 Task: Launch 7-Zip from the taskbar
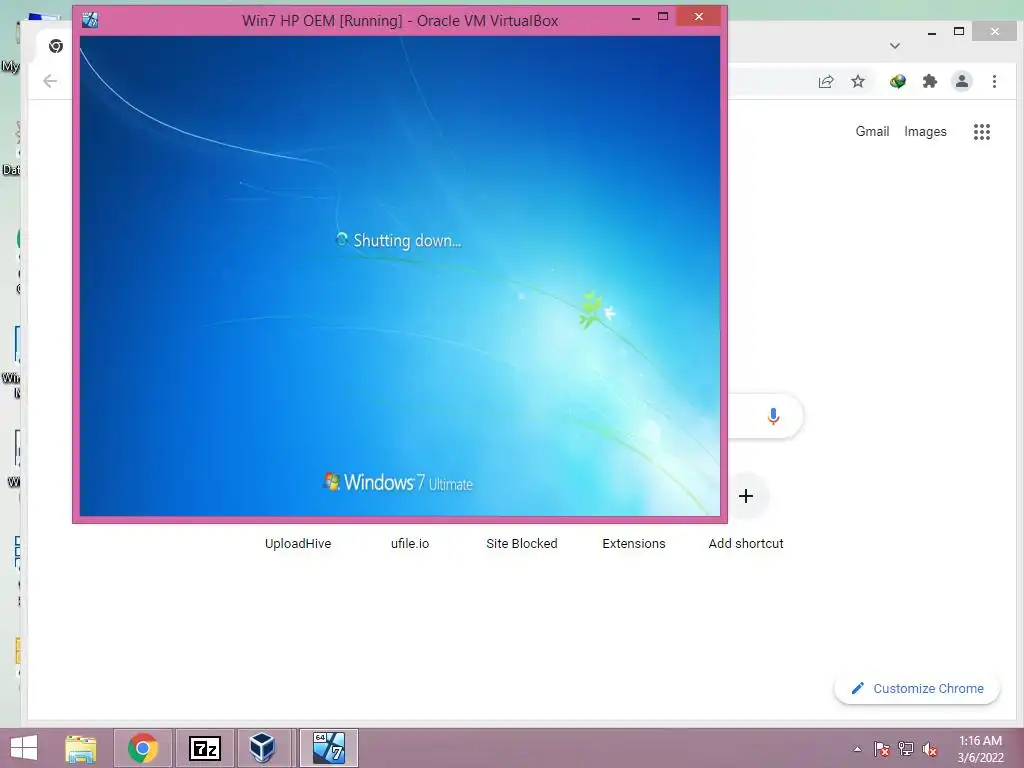pos(205,748)
